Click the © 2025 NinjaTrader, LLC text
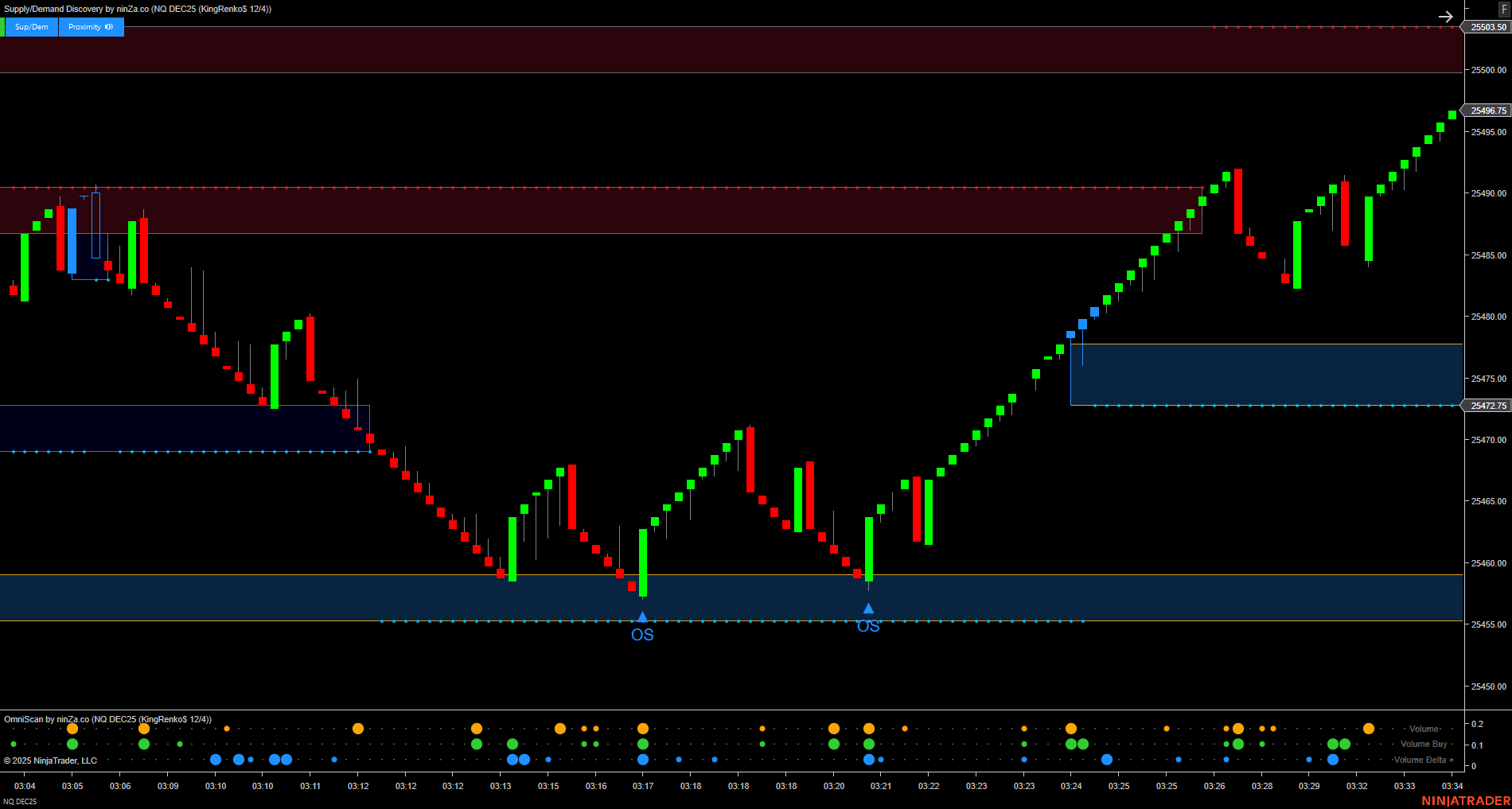The width and height of the screenshot is (1512, 809). [x=49, y=760]
